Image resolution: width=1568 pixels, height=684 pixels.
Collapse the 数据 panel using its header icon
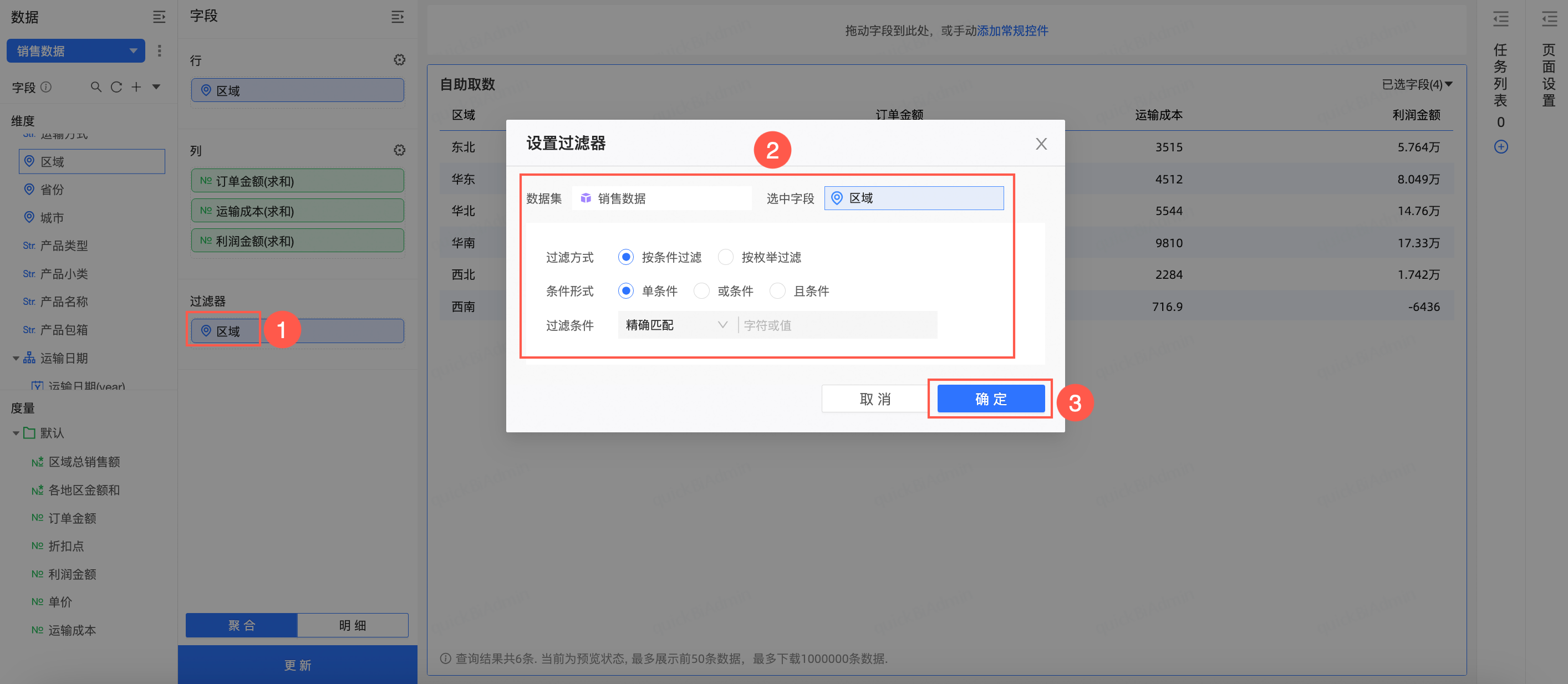click(159, 17)
